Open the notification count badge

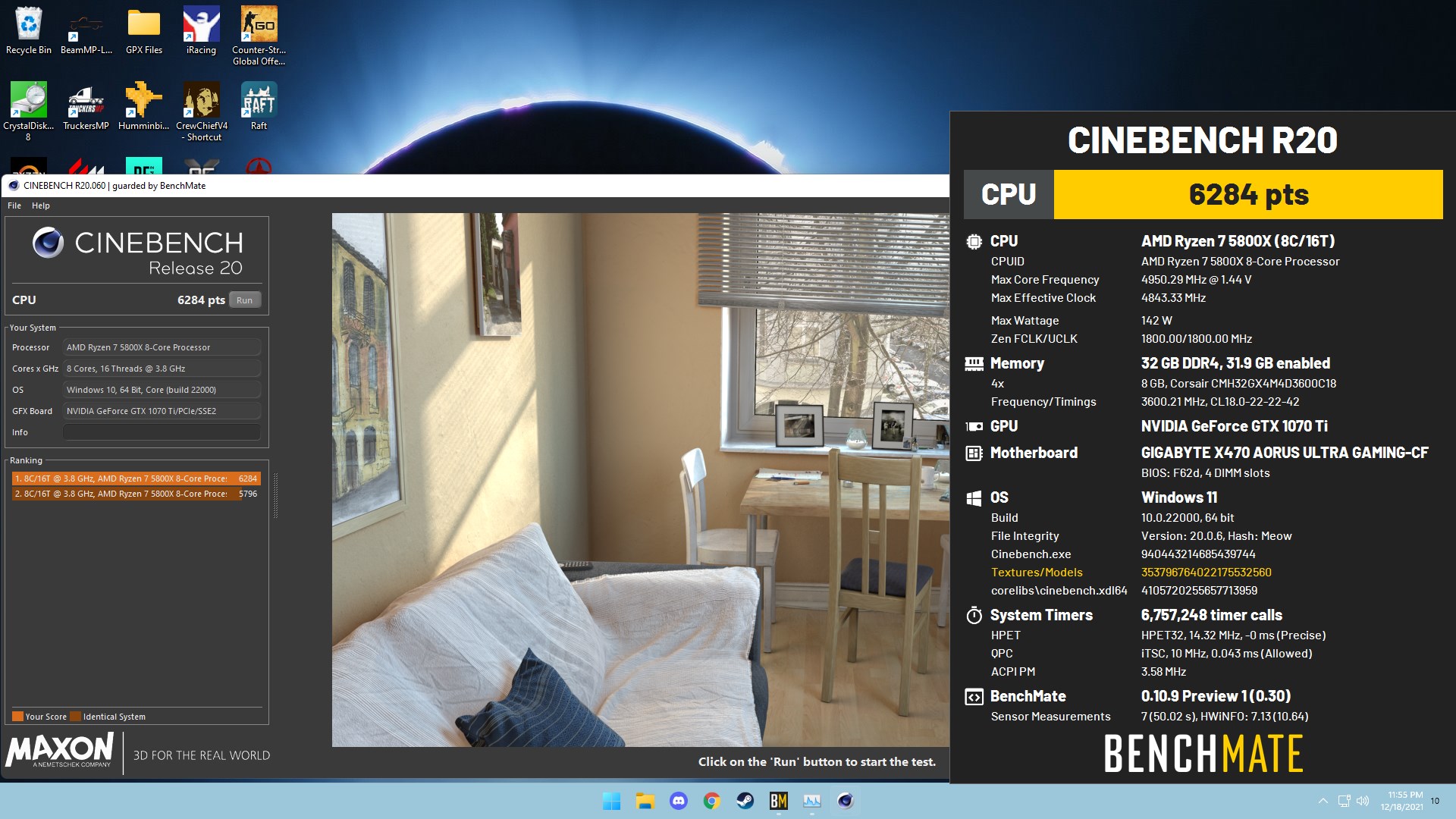1435,801
